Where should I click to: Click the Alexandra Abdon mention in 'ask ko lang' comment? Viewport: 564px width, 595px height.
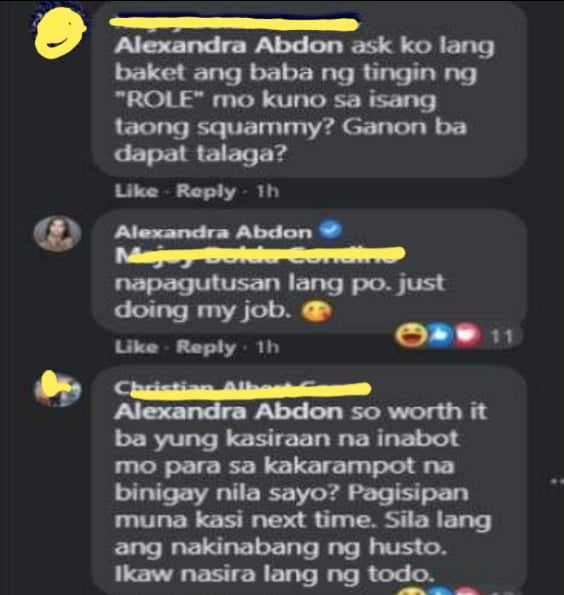tap(228, 46)
